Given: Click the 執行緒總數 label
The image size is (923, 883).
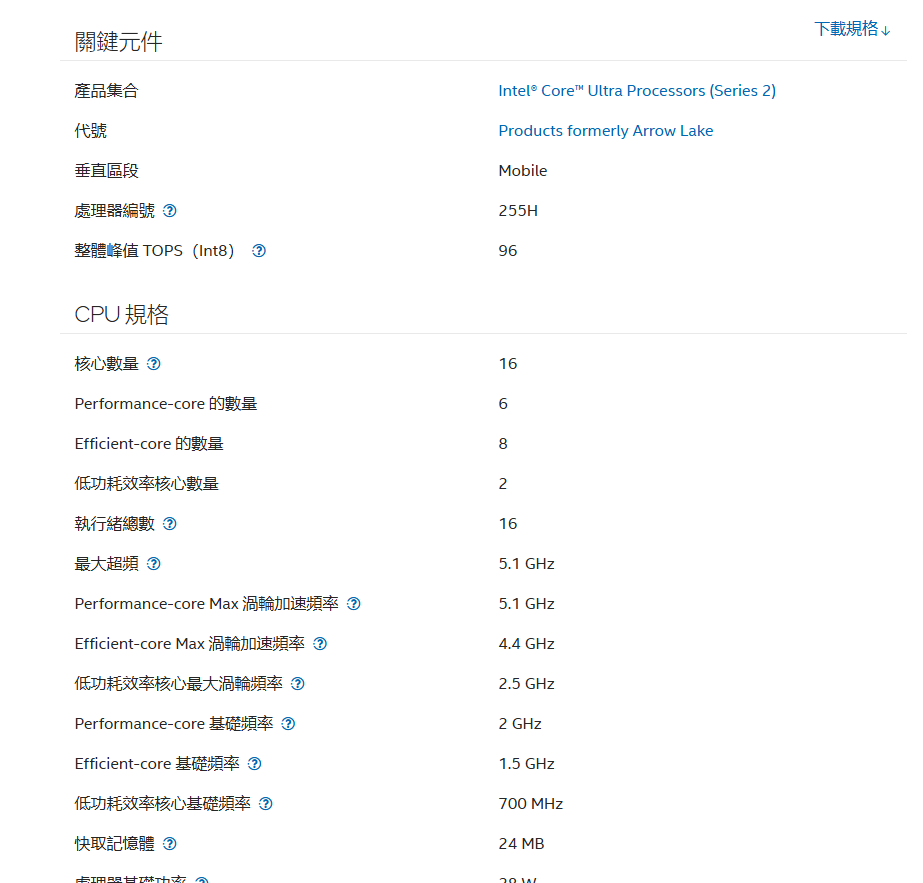Looking at the screenshot, I should 115,524.
